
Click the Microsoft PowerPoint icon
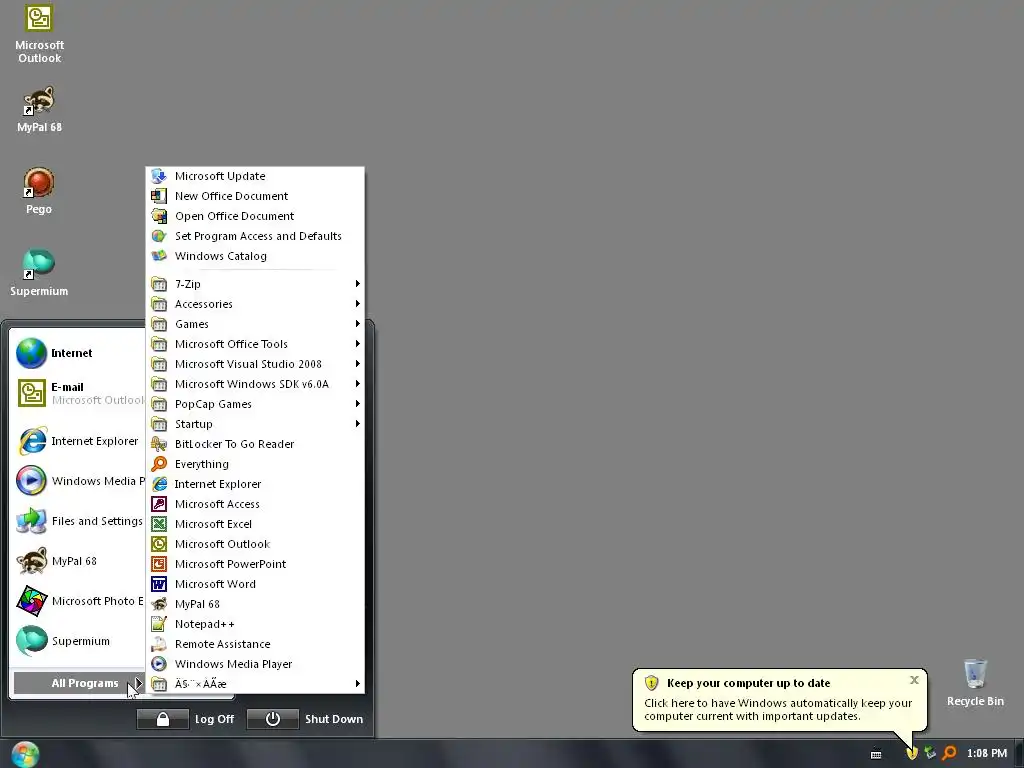[x=159, y=564]
